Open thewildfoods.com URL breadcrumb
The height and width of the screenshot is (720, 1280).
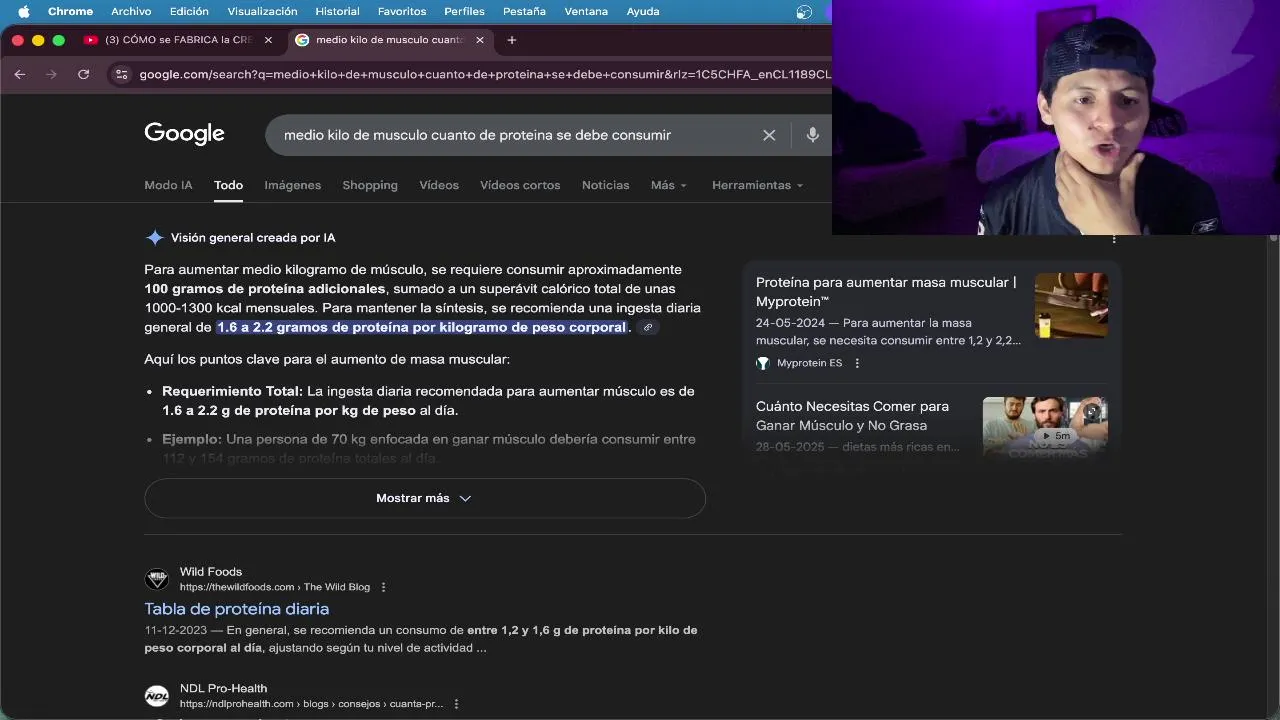[275, 587]
